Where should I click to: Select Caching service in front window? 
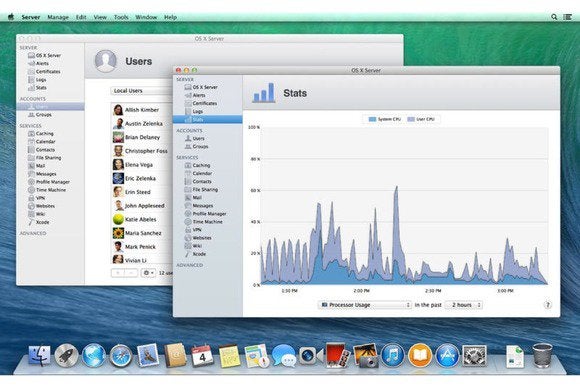click(208, 165)
